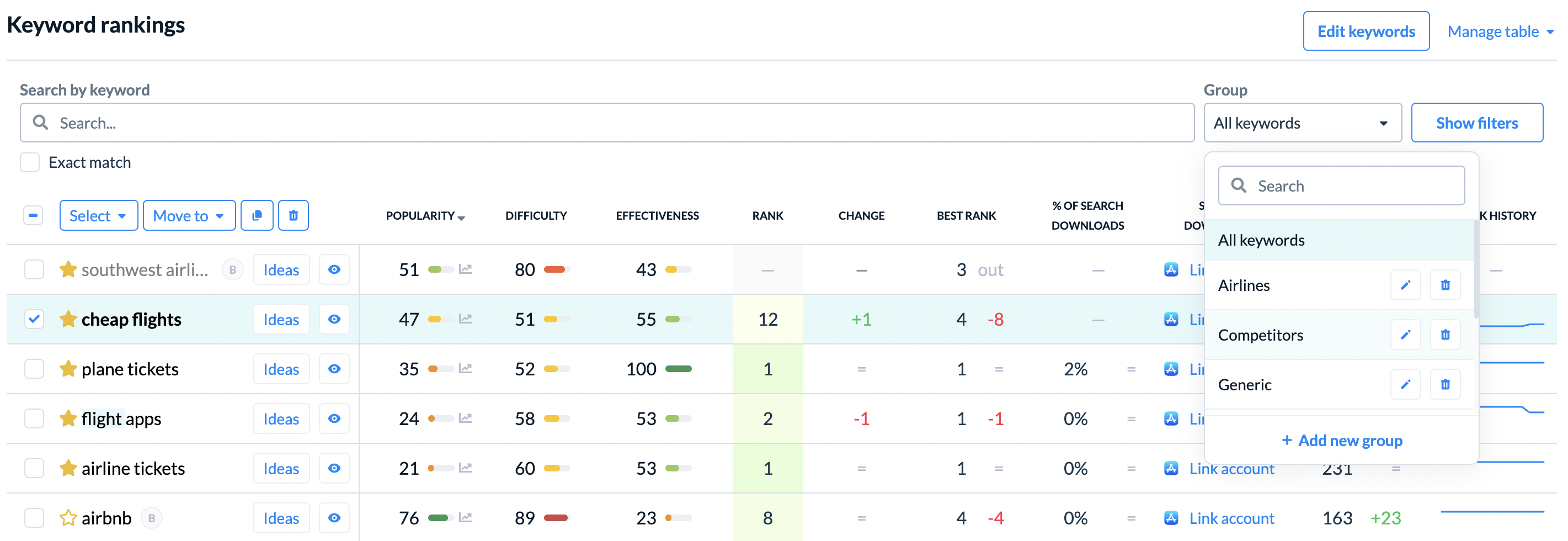Viewport: 1568px width, 541px height.
Task: Click the App Store icon in airbnb row
Action: coord(1171,518)
